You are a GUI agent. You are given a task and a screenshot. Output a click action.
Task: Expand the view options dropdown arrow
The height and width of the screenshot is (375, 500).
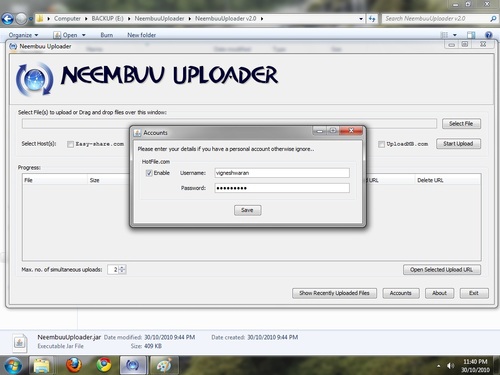455,35
